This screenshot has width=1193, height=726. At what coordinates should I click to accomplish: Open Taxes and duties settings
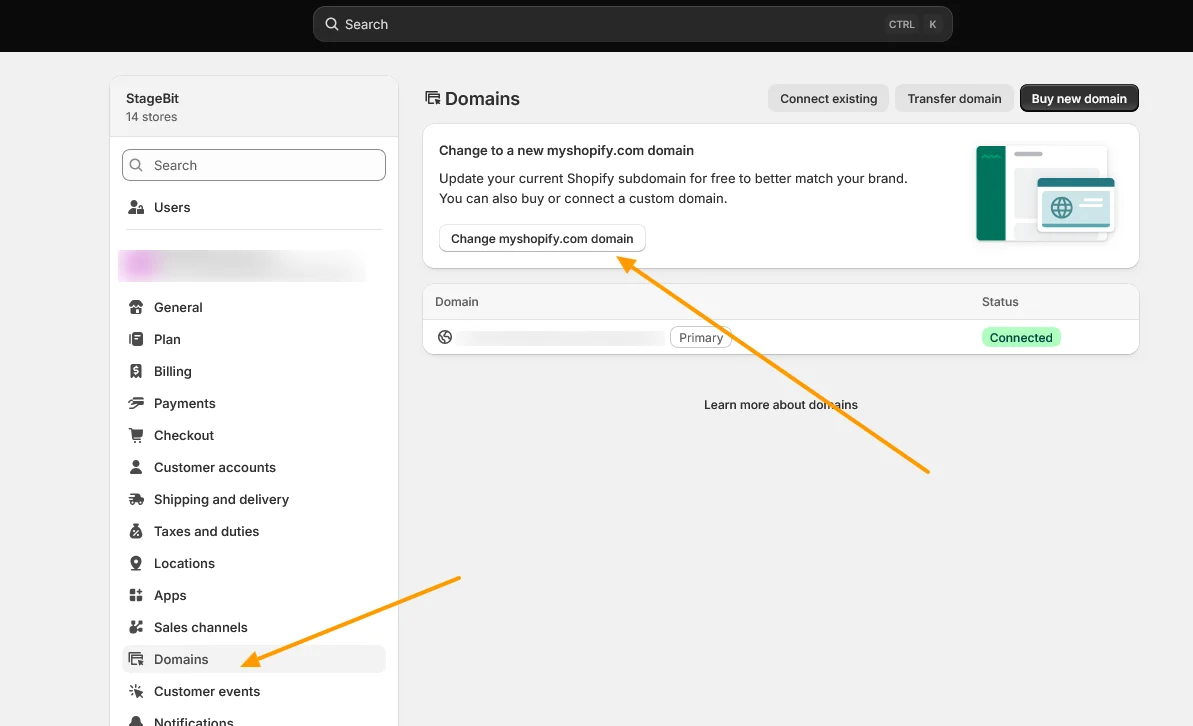click(x=253, y=531)
